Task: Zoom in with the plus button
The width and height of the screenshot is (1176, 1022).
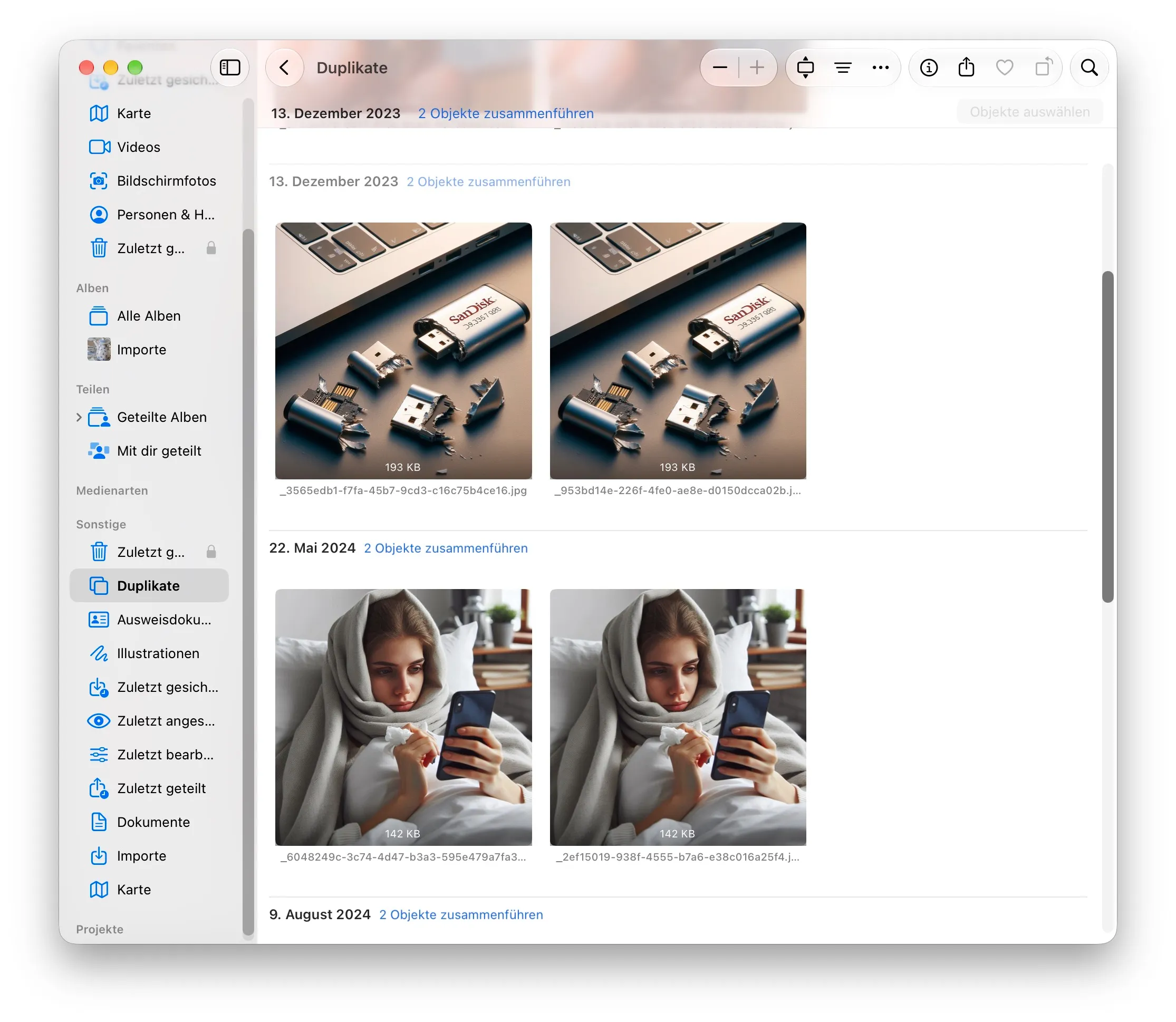Action: tap(757, 68)
